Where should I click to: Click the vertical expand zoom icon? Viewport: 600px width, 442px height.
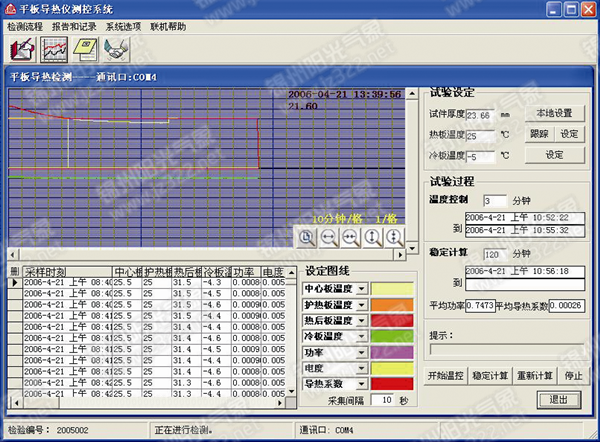click(373, 237)
